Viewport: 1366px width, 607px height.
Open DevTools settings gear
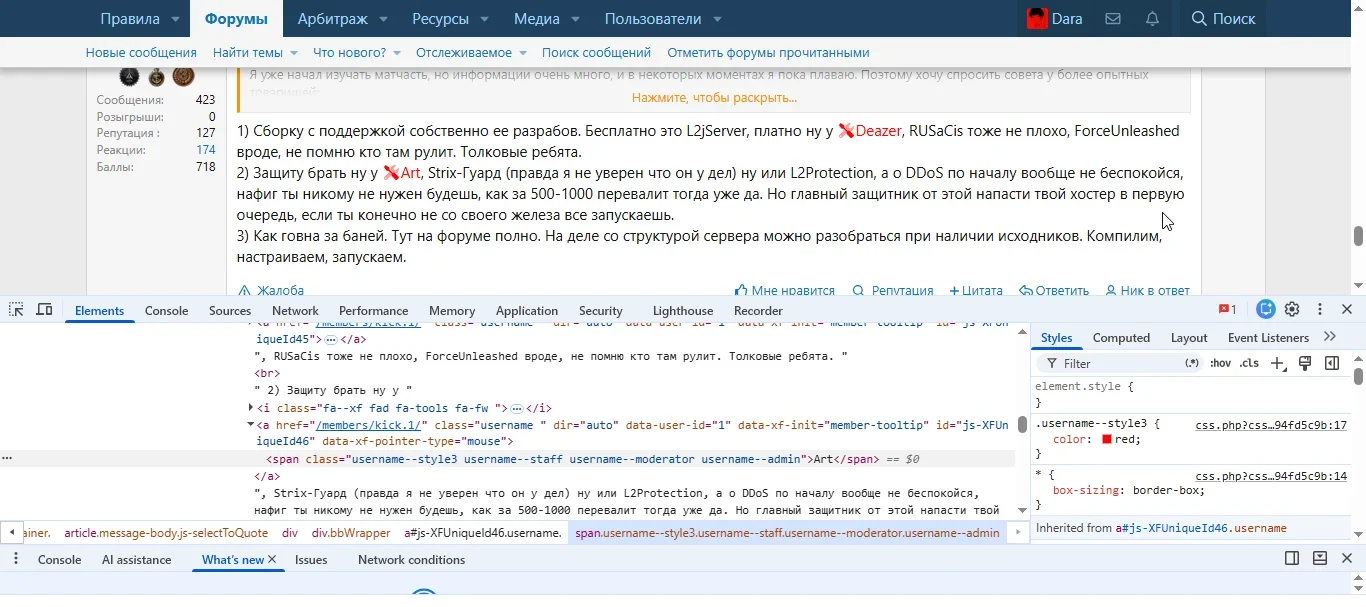coord(1292,310)
